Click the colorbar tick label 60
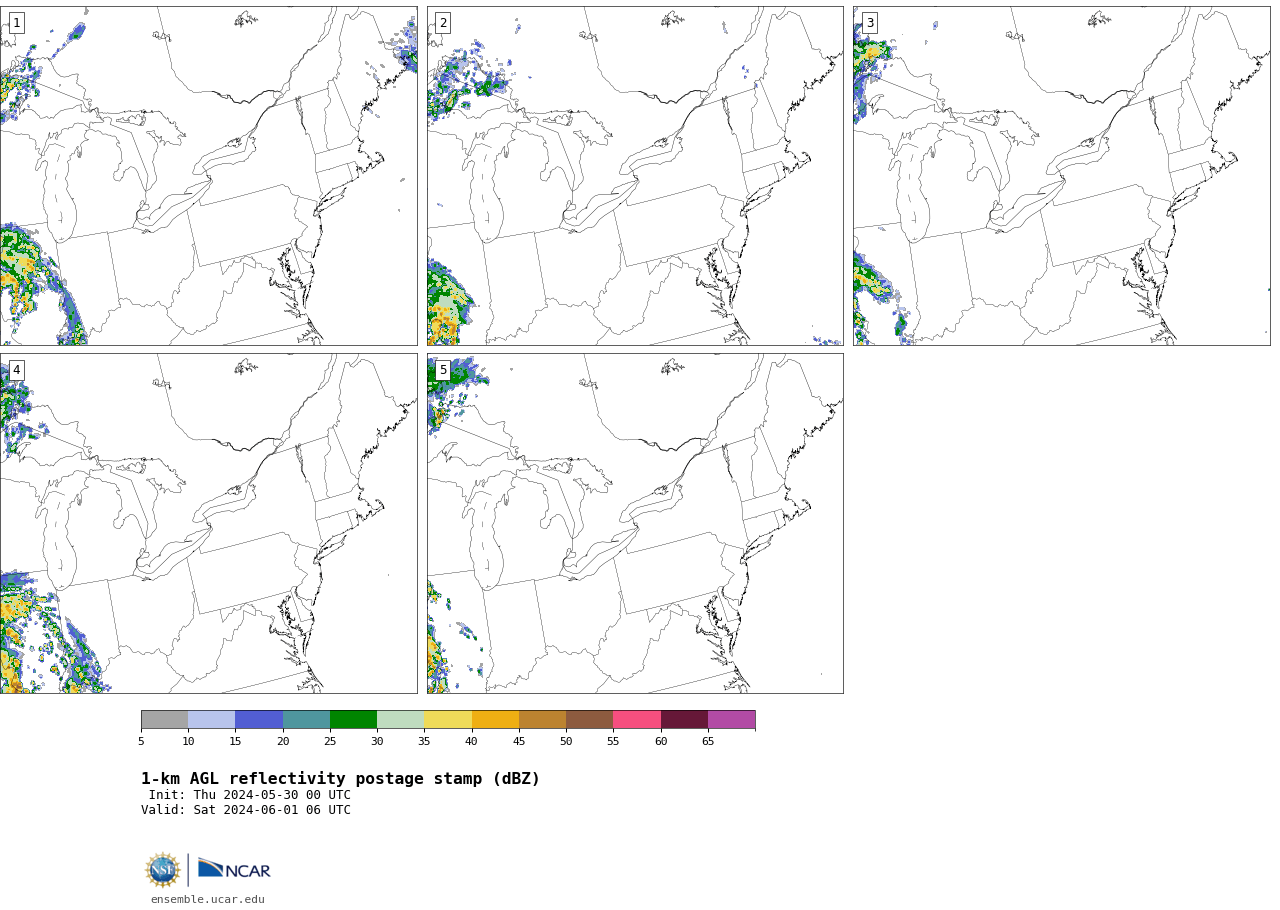The height and width of the screenshot is (910, 1280). click(661, 741)
